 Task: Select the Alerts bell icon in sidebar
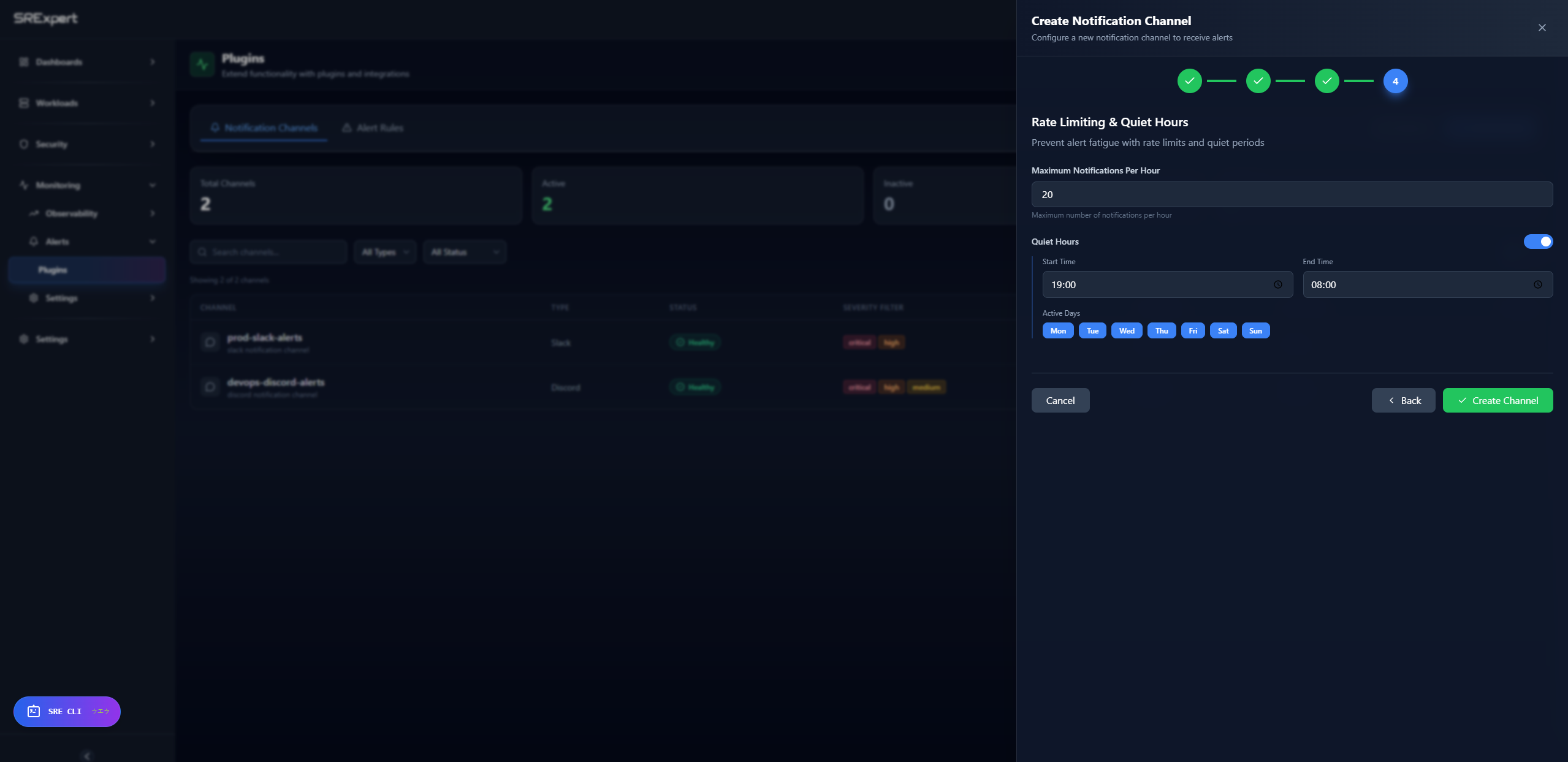click(34, 241)
